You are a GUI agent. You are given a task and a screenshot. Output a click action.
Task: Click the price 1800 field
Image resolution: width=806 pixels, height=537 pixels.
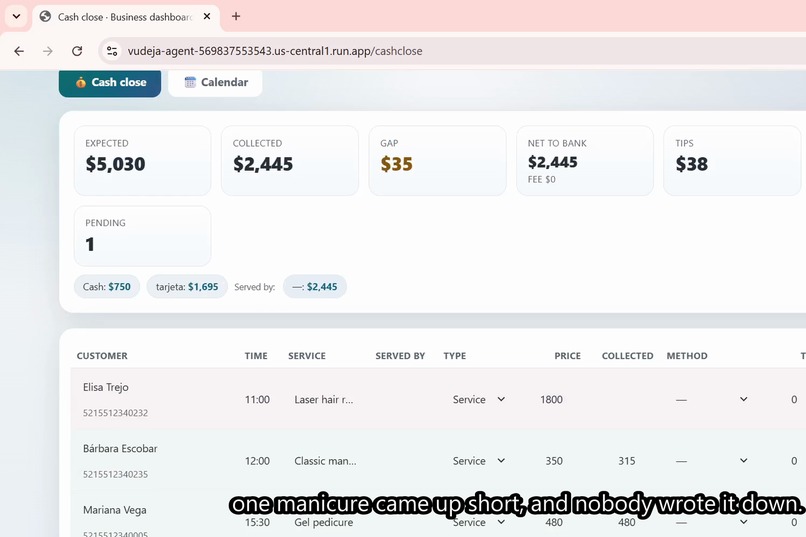[x=552, y=399]
